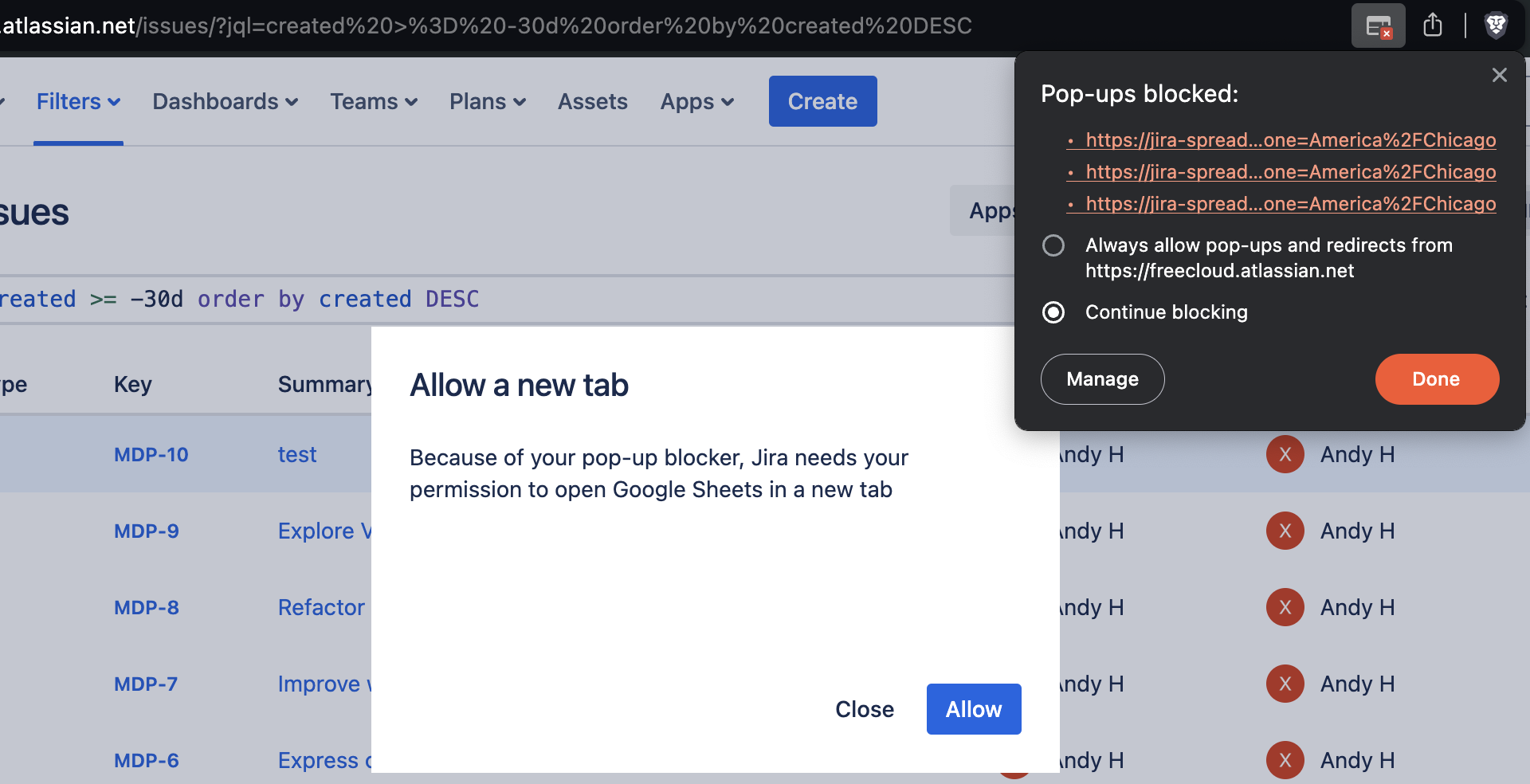Open the Brave Shields lion icon
Image resolution: width=1530 pixels, height=784 pixels.
pyautogui.click(x=1496, y=25)
